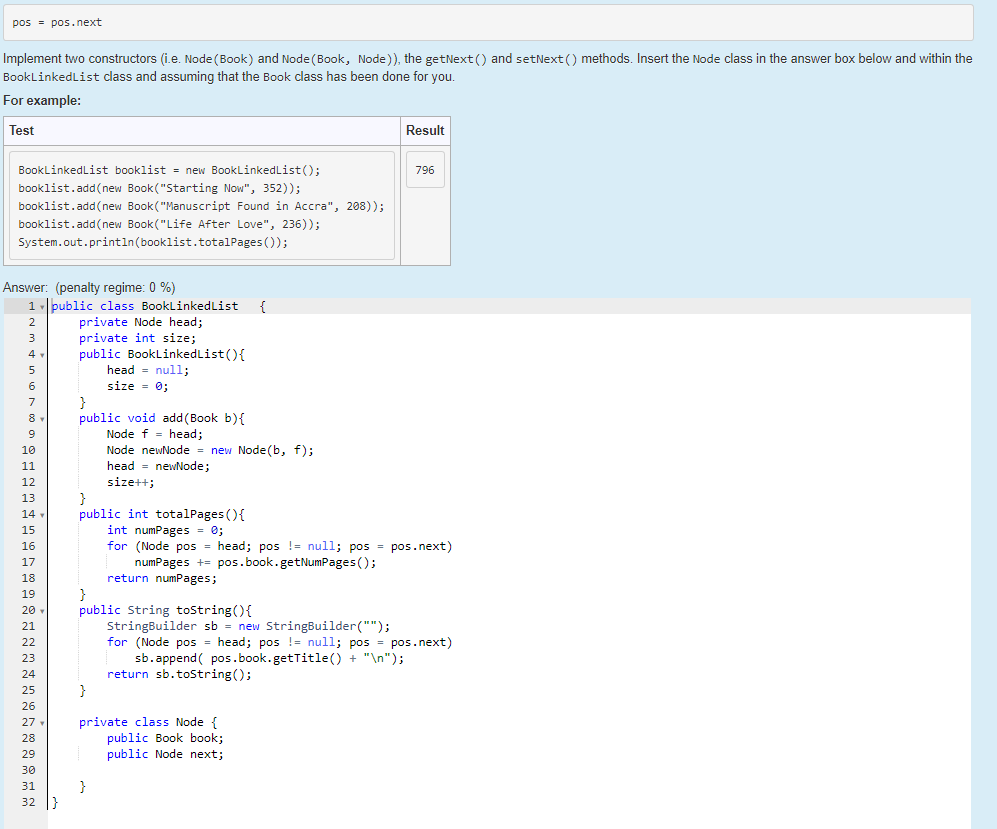The image size is (997, 829).
Task: Collapse the toString method fold arrow, line 20
Action: pyautogui.click(x=43, y=611)
